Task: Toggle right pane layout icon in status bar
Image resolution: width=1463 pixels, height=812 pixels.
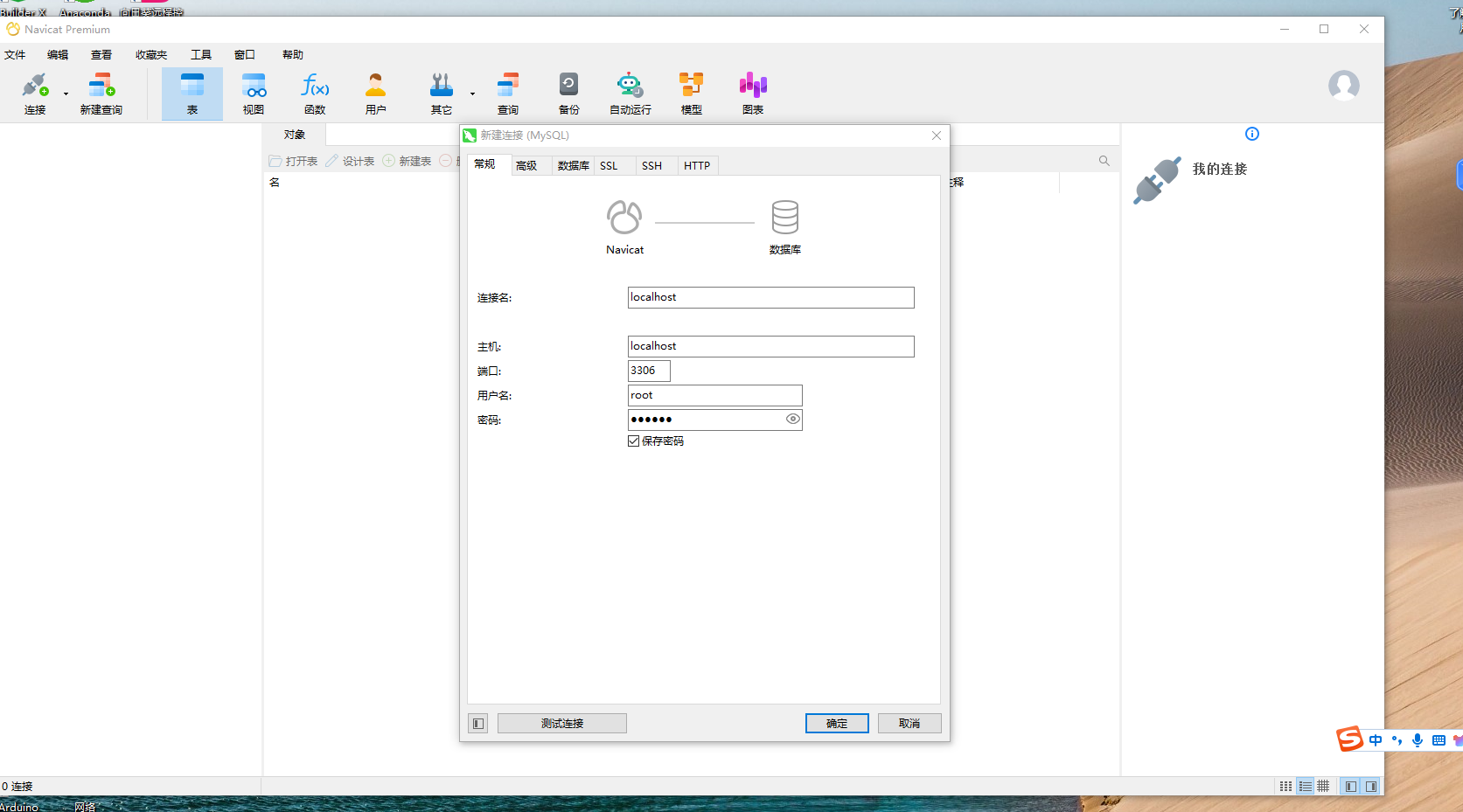Action: pyautogui.click(x=1371, y=787)
